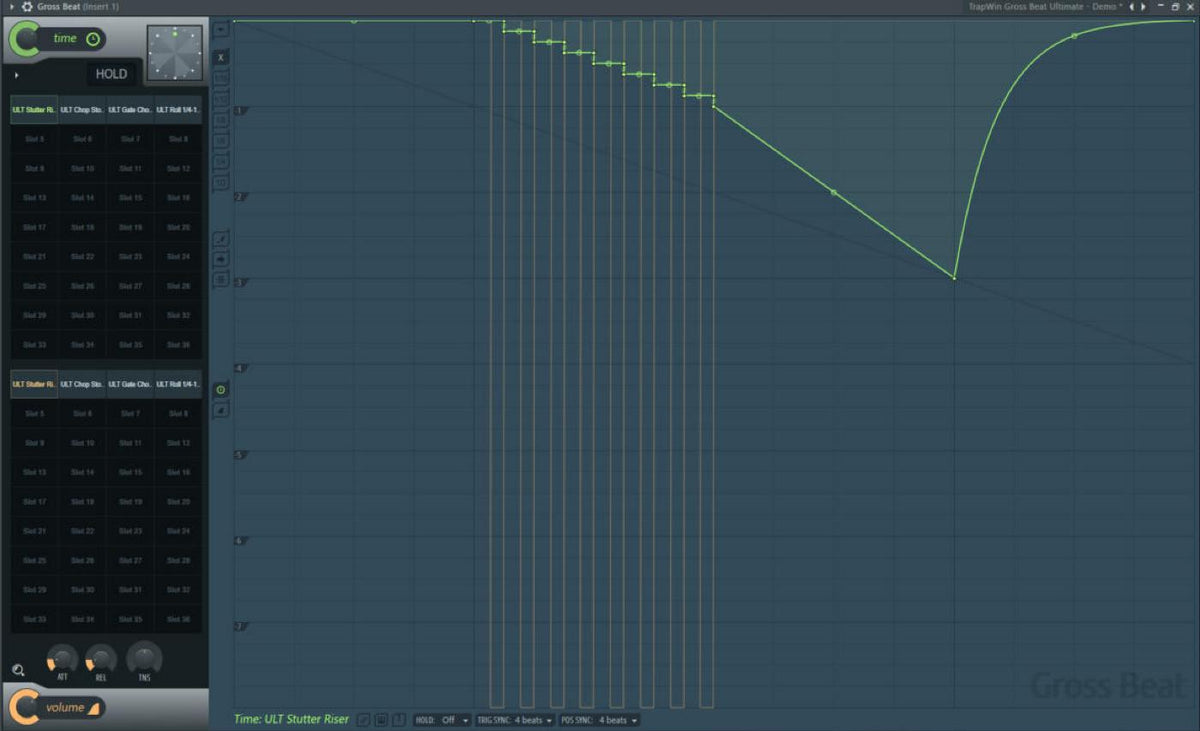Screen dimensions: 1200x731
Task: Toggle the small envelope icon below clock icon
Action: pos(221,409)
